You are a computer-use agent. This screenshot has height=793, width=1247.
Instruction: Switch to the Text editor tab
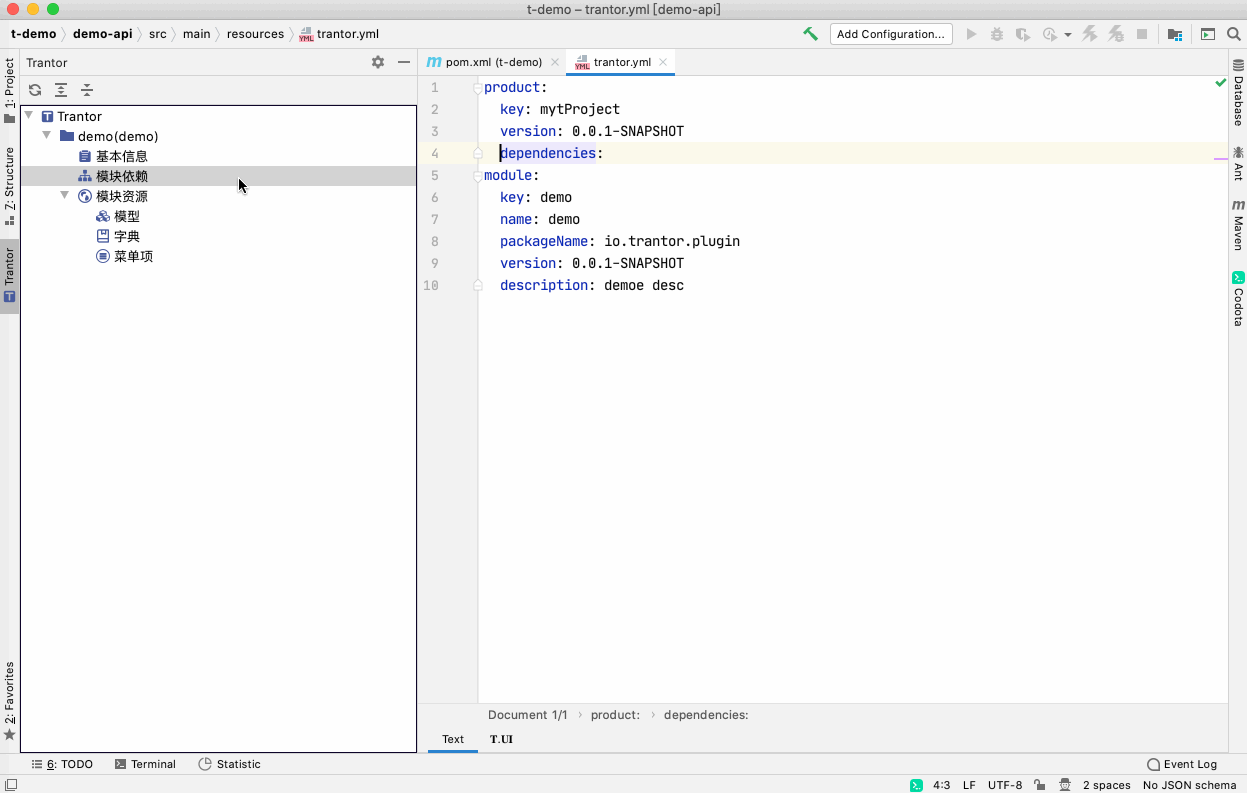point(453,739)
